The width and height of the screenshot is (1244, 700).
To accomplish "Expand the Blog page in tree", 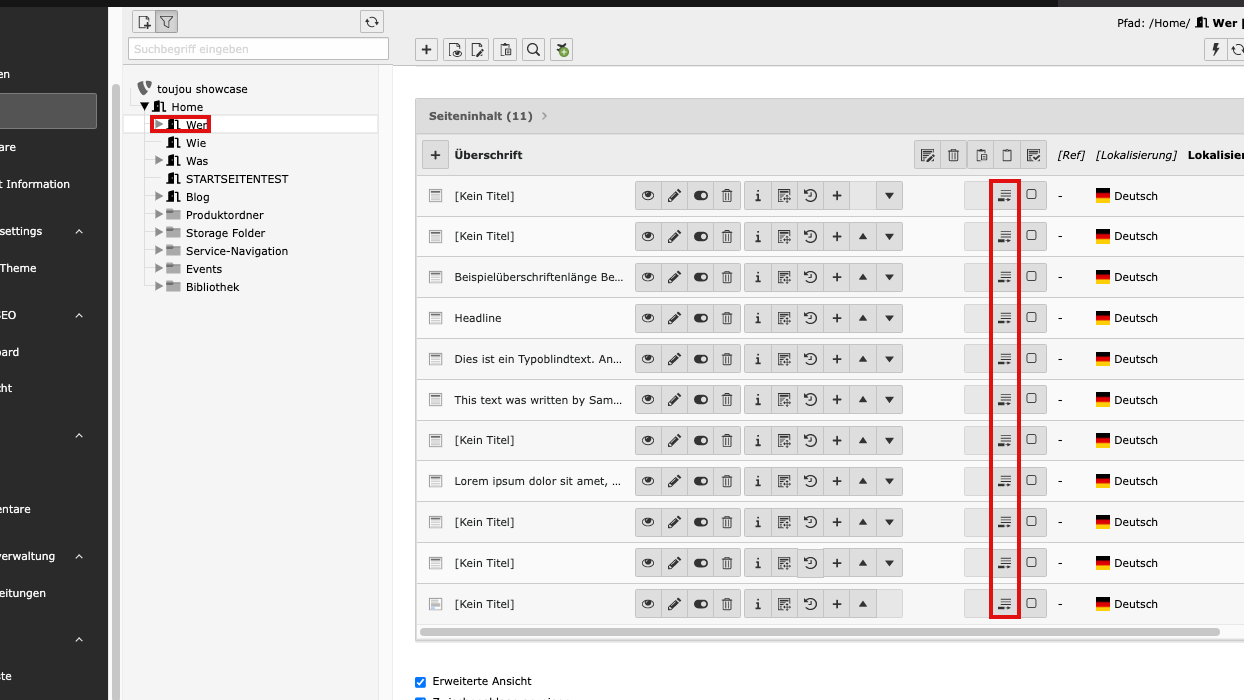I will pyautogui.click(x=159, y=196).
